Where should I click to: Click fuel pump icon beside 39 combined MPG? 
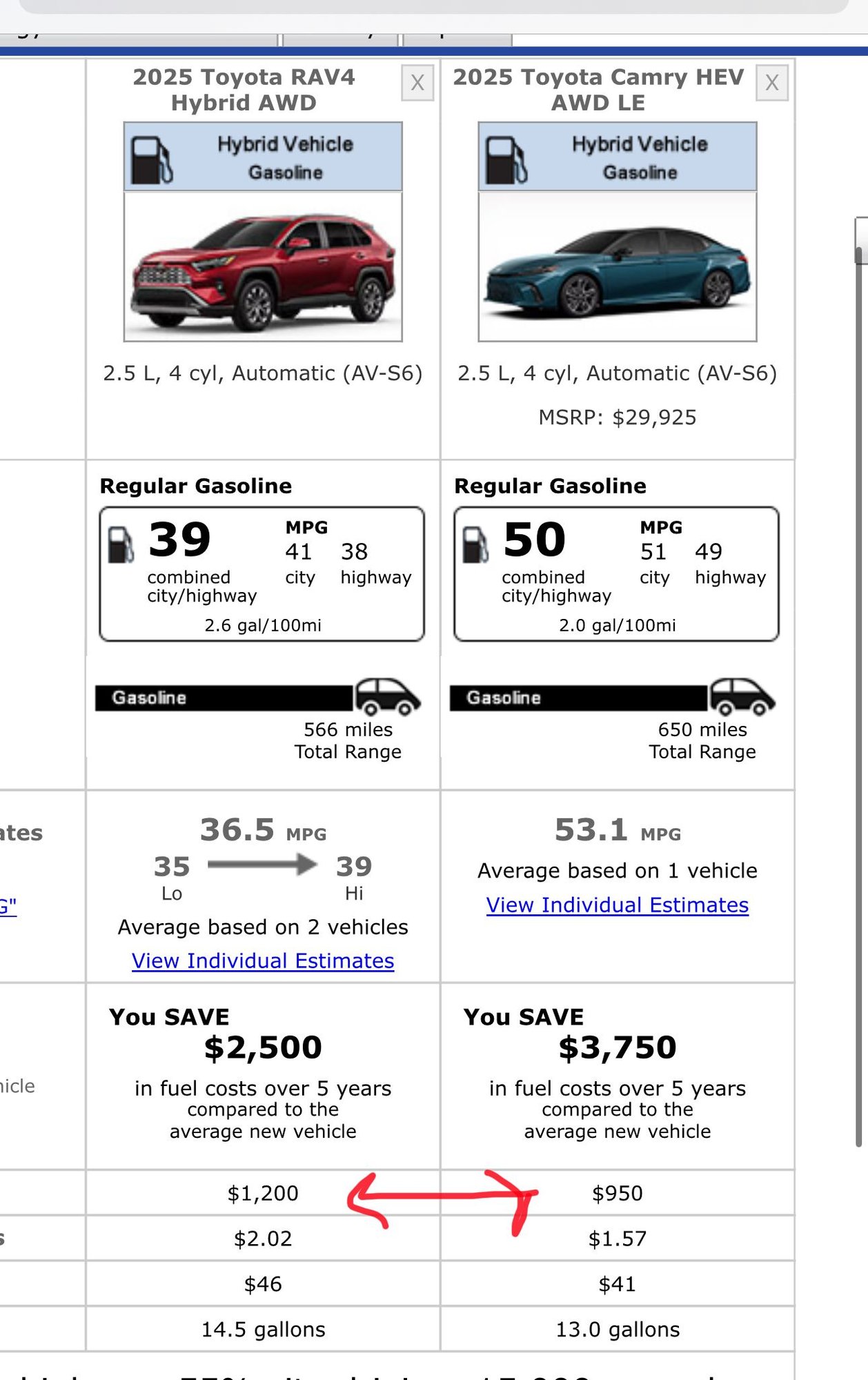pos(121,544)
